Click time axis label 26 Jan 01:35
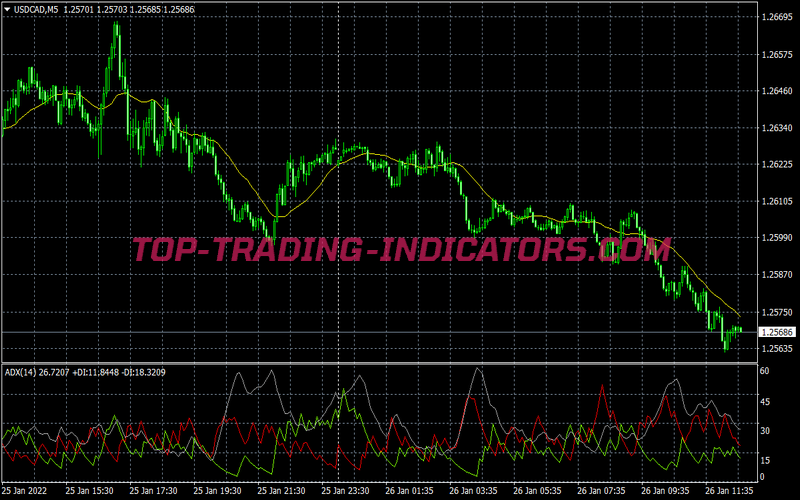This screenshot has width=800, height=500. click(x=409, y=491)
